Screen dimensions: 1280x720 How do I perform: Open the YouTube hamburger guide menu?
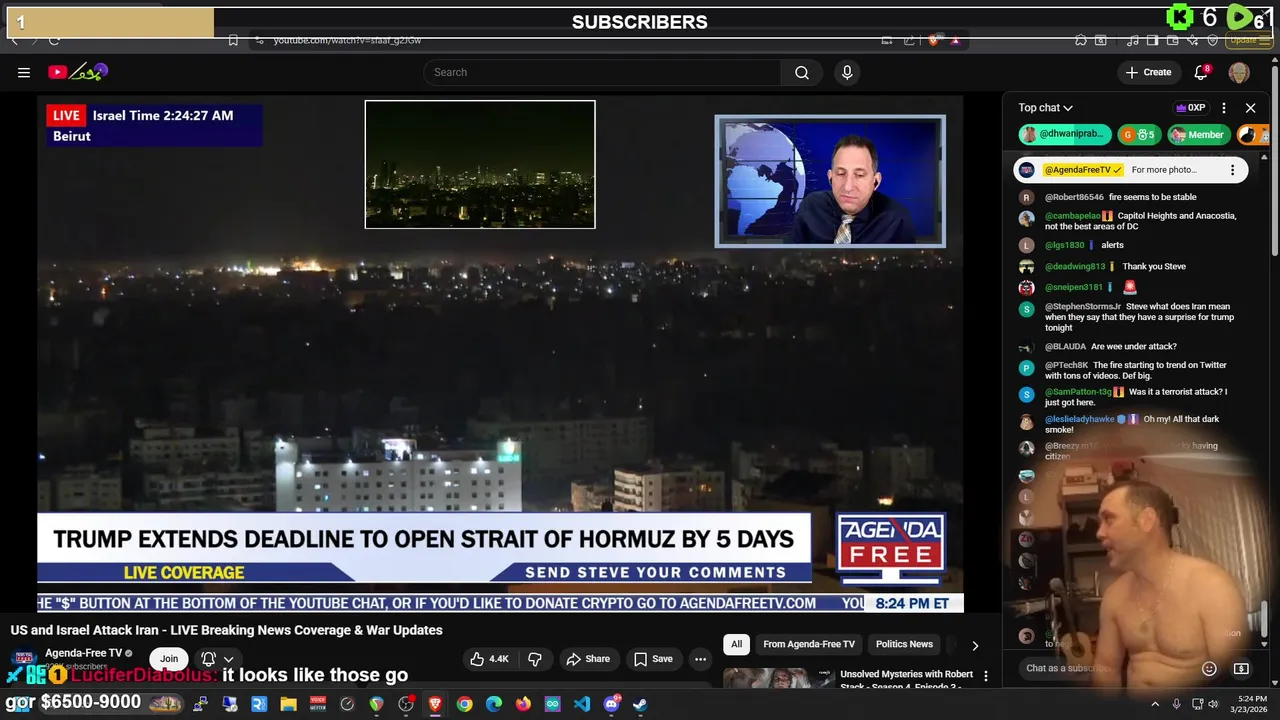pos(24,72)
